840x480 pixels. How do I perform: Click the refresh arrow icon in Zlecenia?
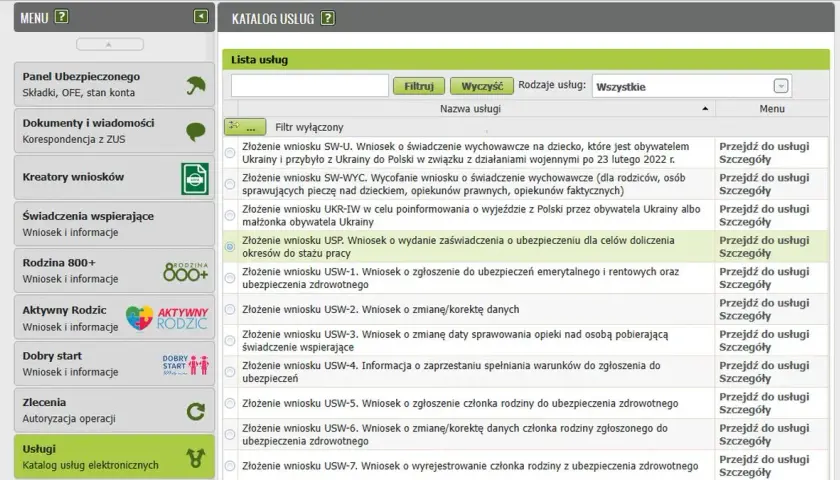[x=196, y=411]
